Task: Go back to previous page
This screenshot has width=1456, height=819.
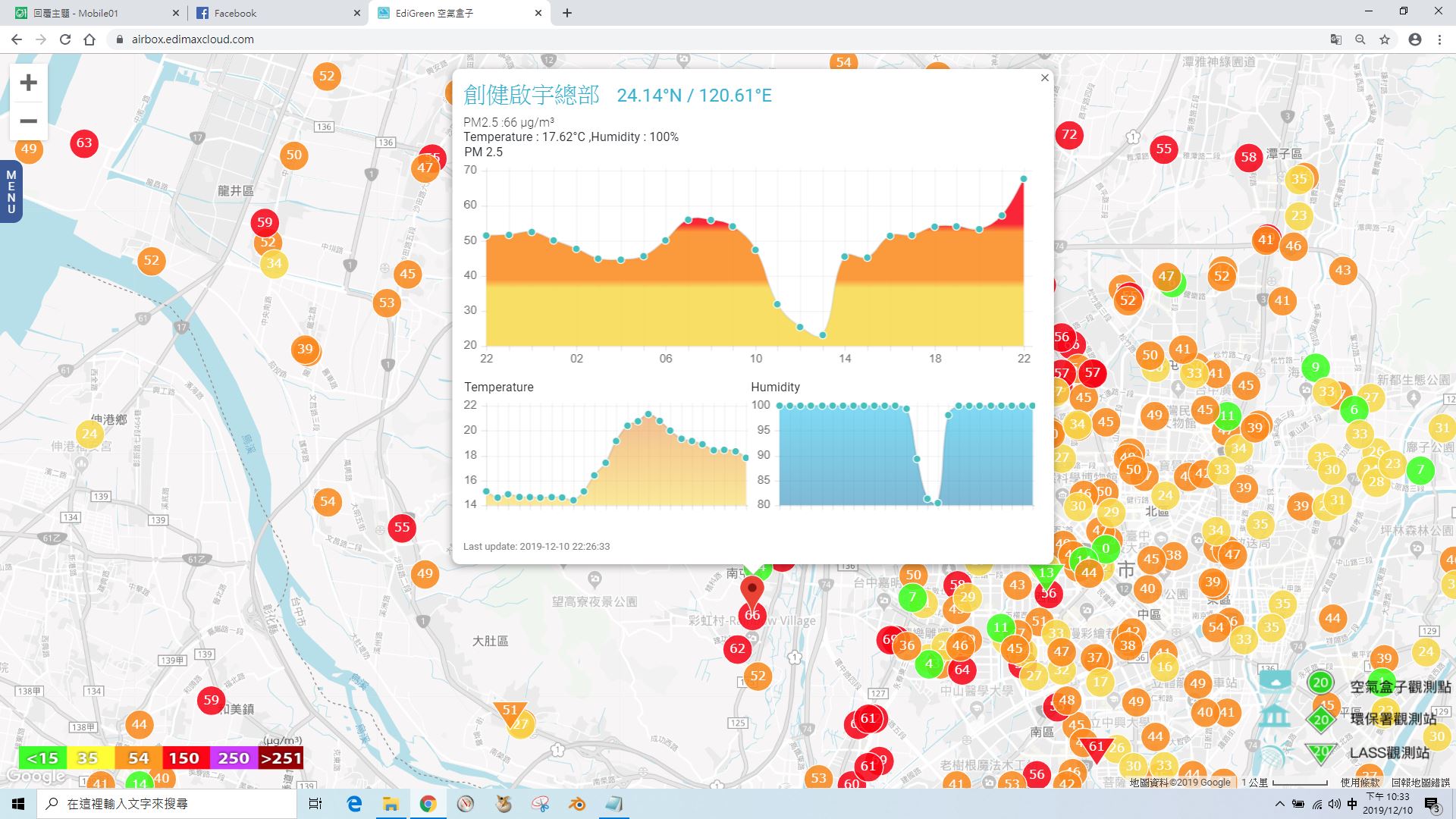Action: [x=17, y=39]
